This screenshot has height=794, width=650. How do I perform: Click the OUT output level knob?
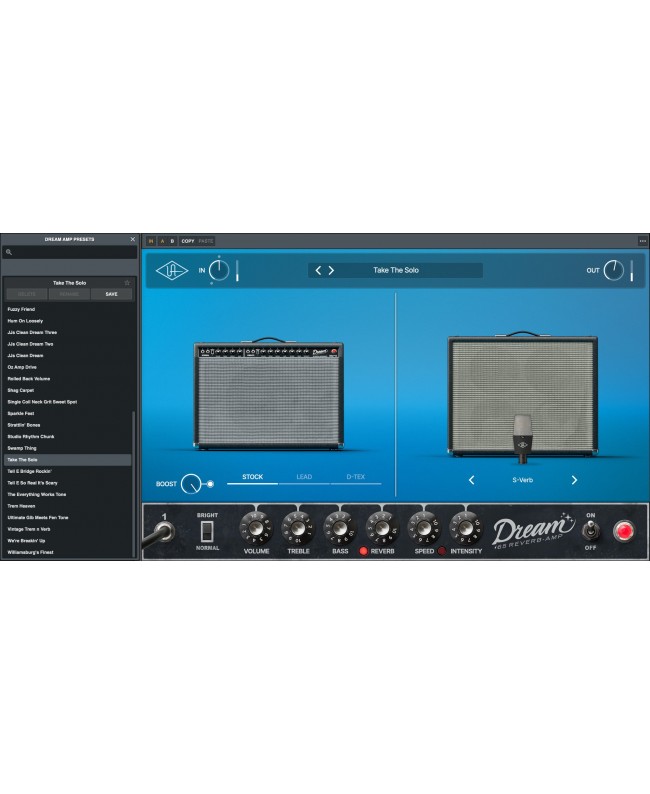[614, 270]
